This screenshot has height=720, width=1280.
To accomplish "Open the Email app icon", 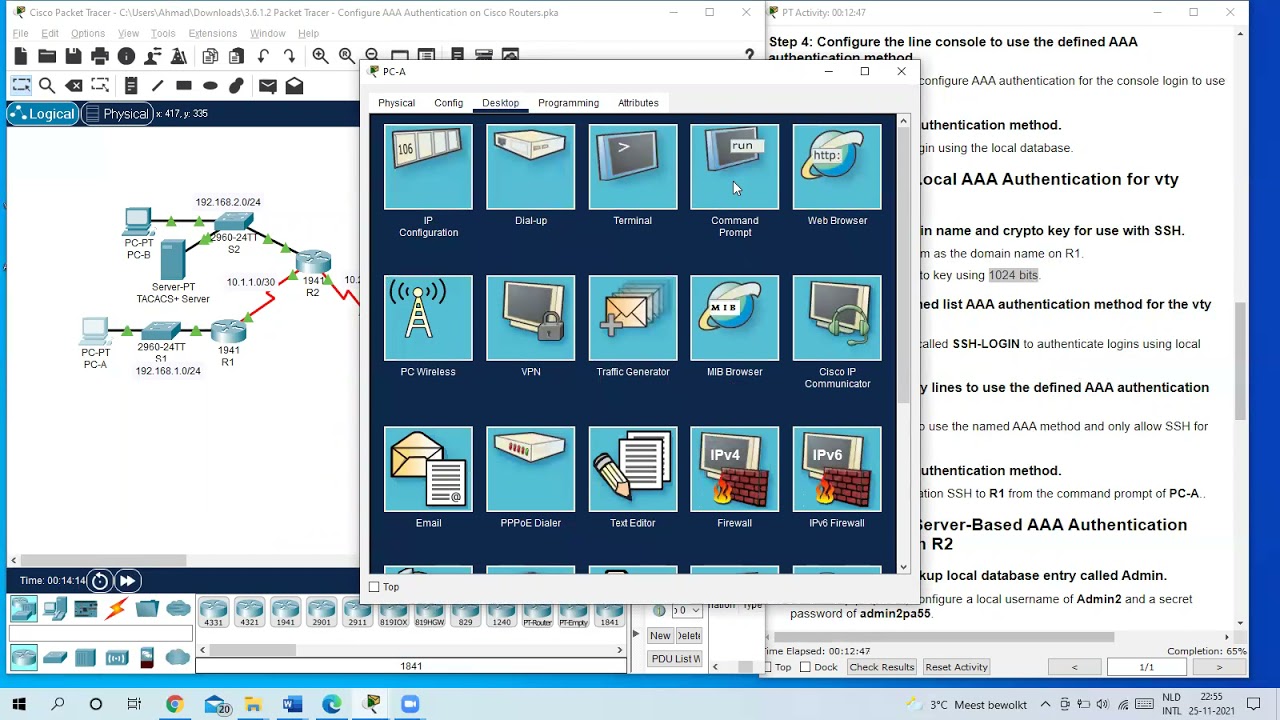I will [428, 469].
